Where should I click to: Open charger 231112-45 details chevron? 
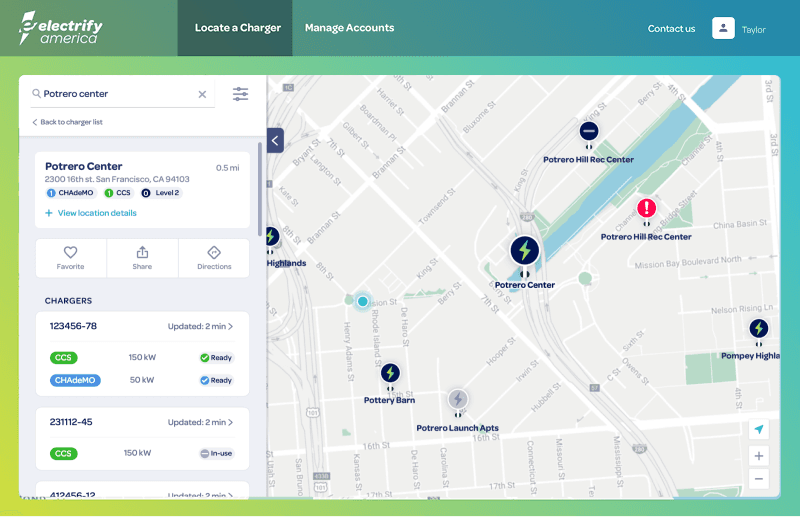point(231,422)
